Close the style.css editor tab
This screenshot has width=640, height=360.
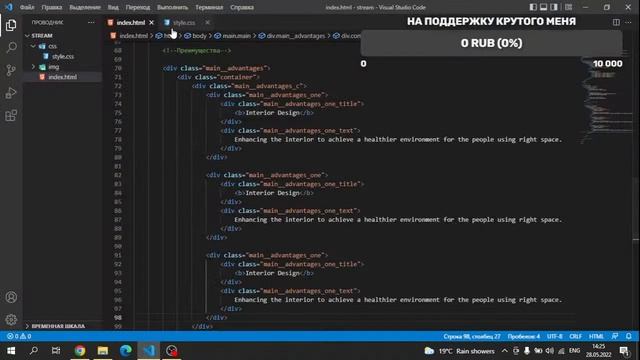click(x=207, y=22)
